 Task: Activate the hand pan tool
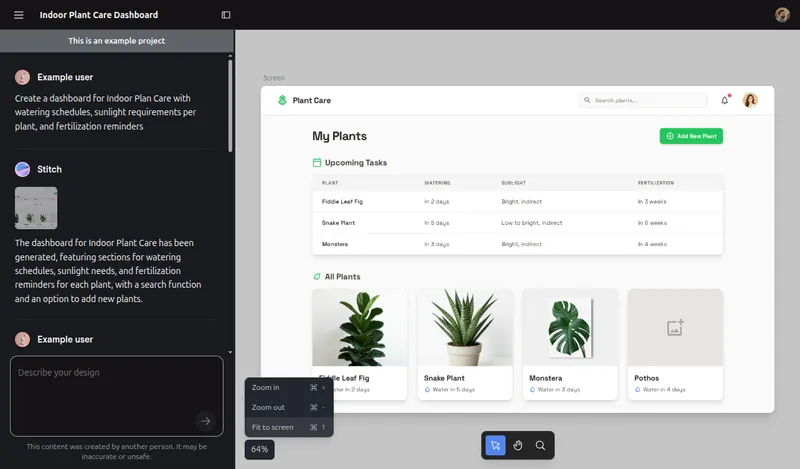[518, 445]
